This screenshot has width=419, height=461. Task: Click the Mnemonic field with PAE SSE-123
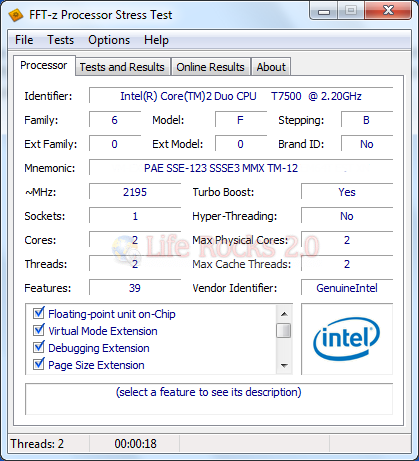(241, 168)
